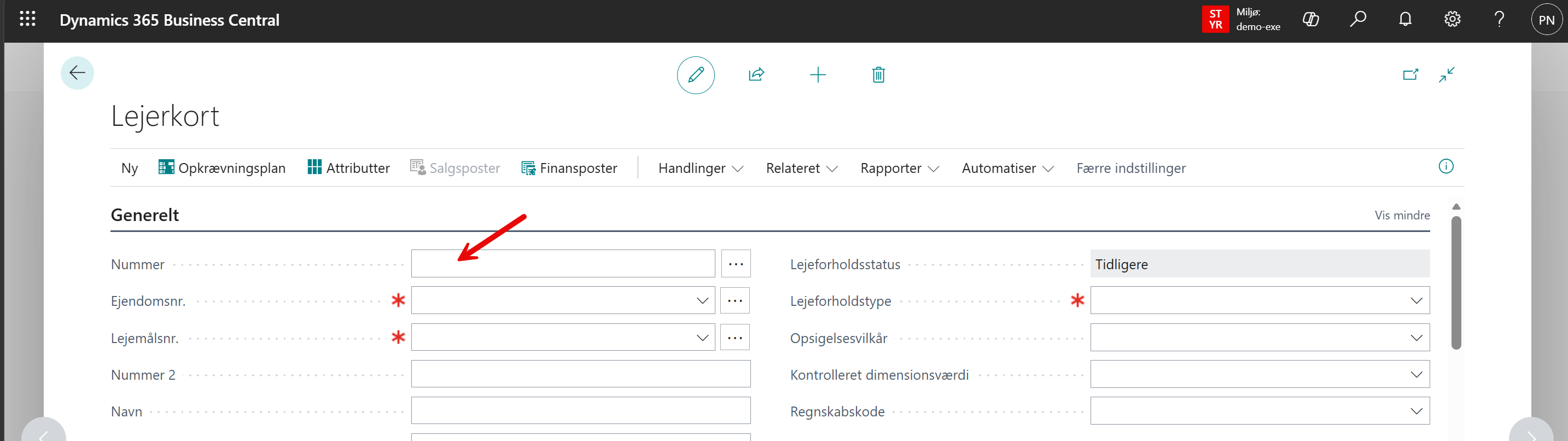Open the Handlinger menu
This screenshot has width=1568, height=441.
[x=700, y=168]
